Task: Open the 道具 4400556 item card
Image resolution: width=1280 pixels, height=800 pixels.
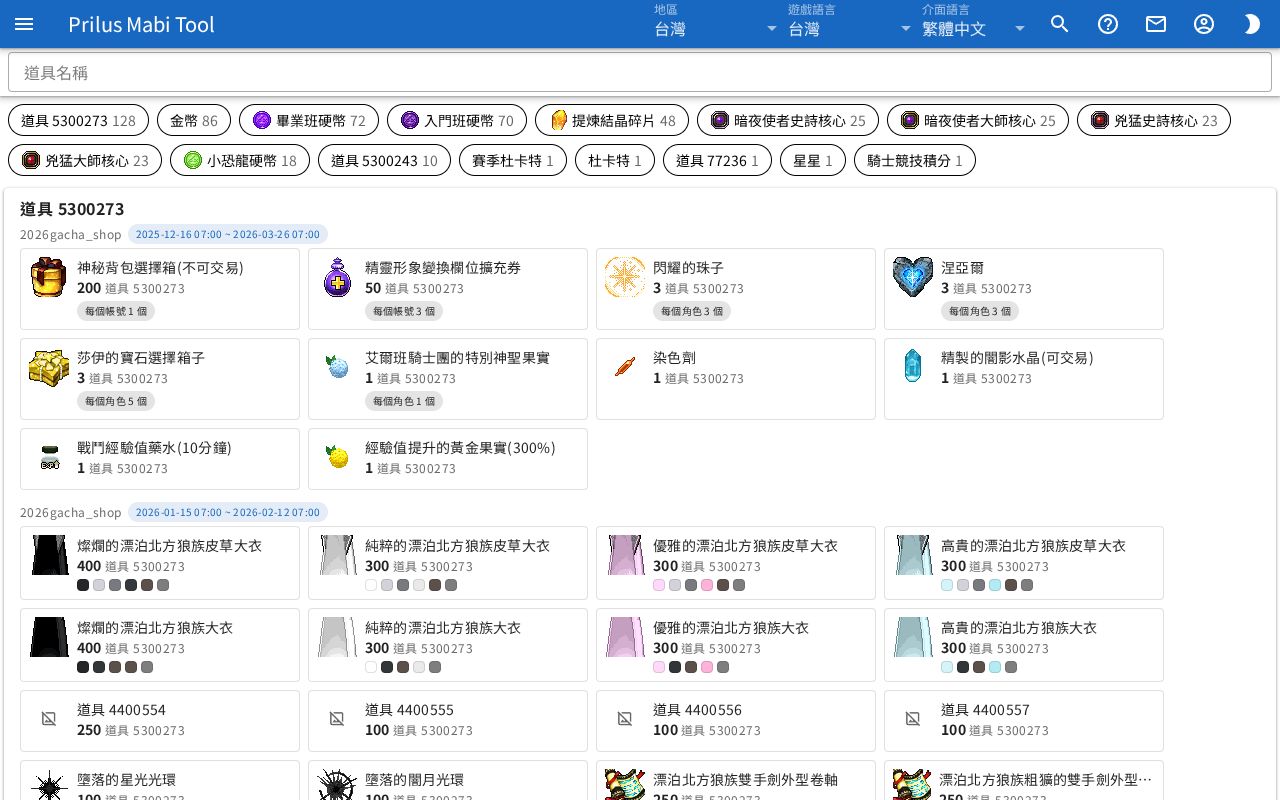Action: [x=736, y=720]
